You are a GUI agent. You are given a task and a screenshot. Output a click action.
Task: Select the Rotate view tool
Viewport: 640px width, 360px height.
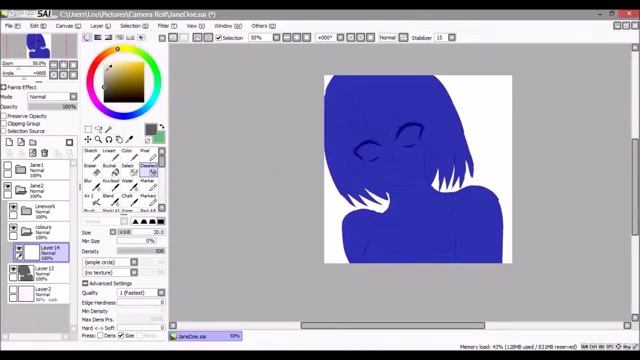(109, 140)
